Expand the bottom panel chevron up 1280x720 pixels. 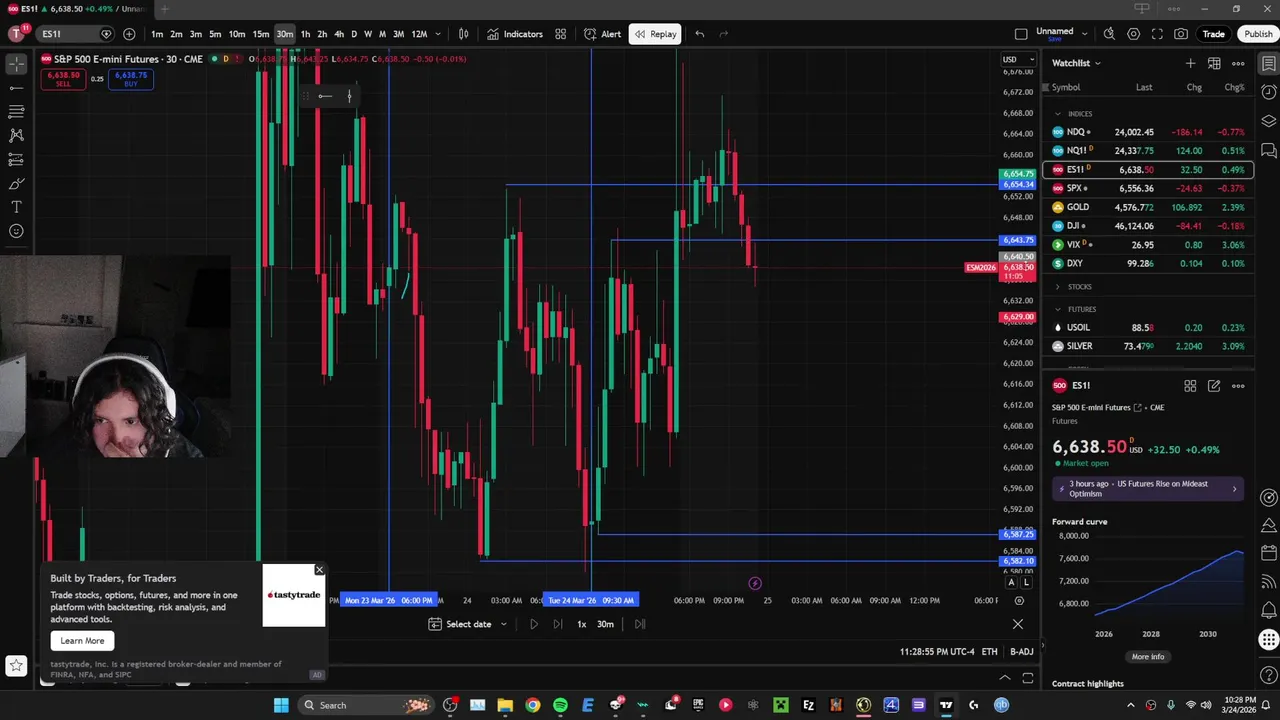pyautogui.click(x=1005, y=678)
